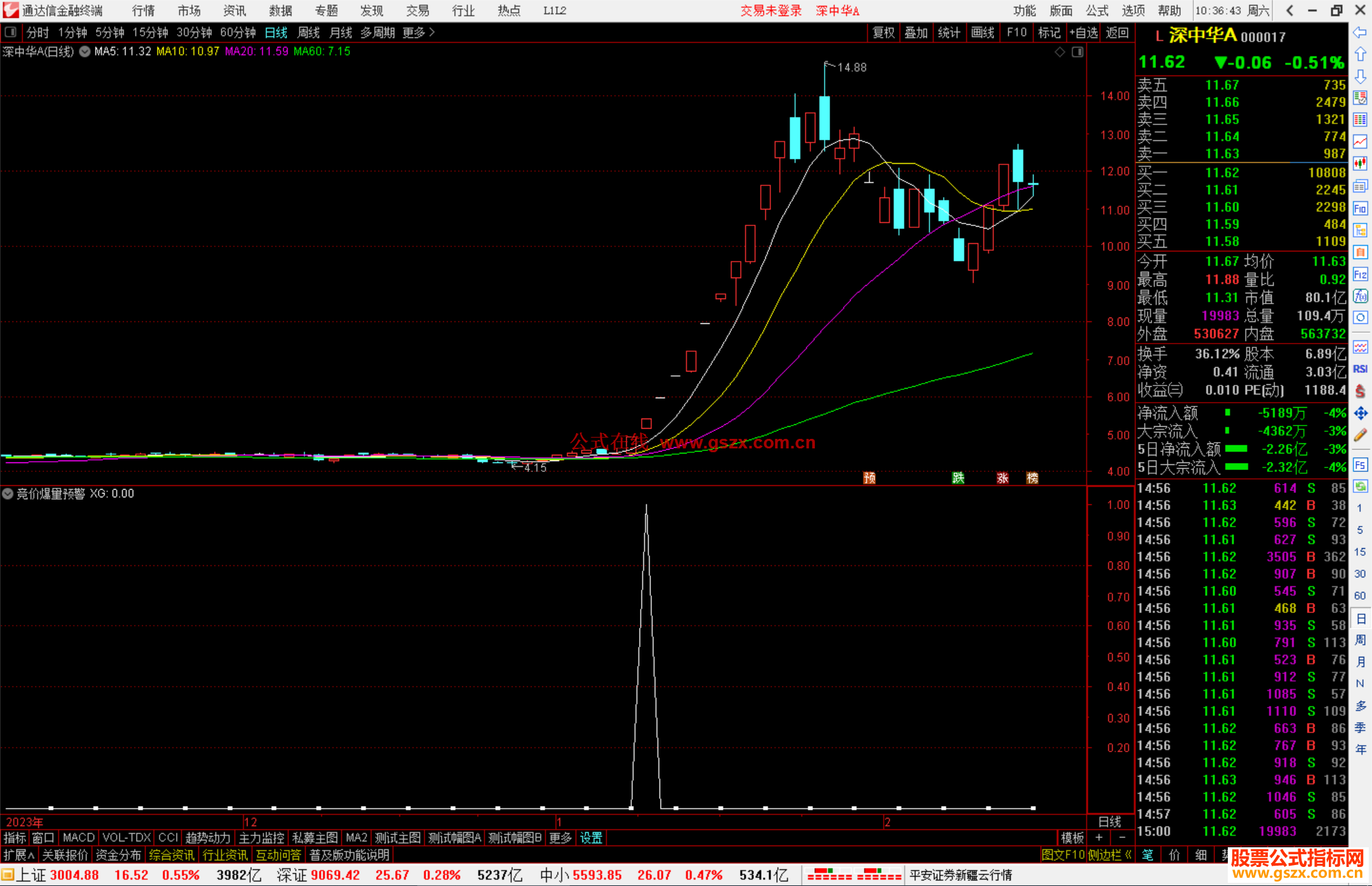Click the 复权 button
The height and width of the screenshot is (886, 1372).
(883, 32)
